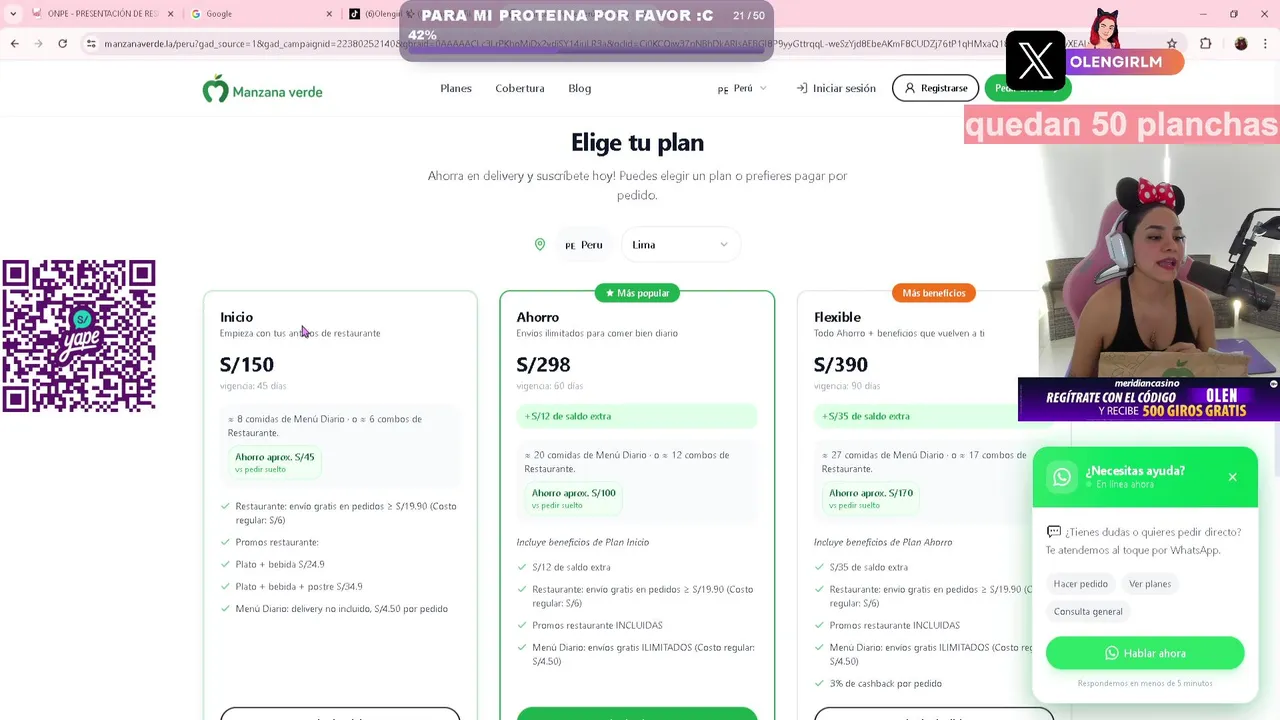Select the Hacer pedido chip
This screenshot has width=1280, height=720.
tap(1080, 584)
